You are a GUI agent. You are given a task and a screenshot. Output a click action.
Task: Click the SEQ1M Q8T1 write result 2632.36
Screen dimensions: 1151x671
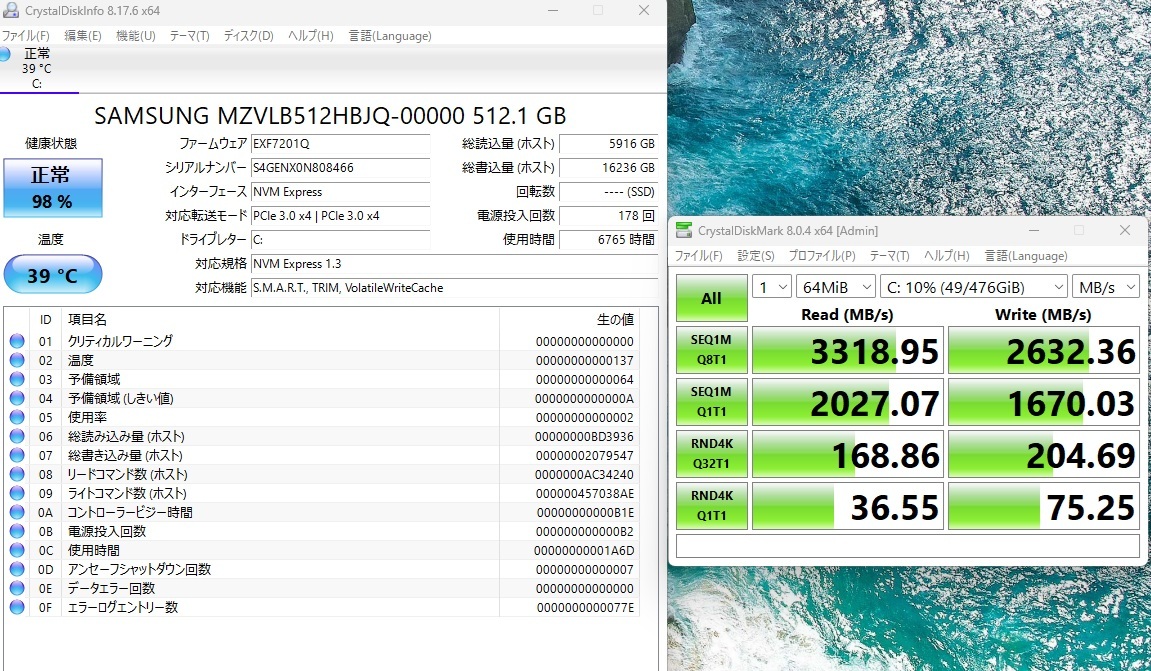1044,350
